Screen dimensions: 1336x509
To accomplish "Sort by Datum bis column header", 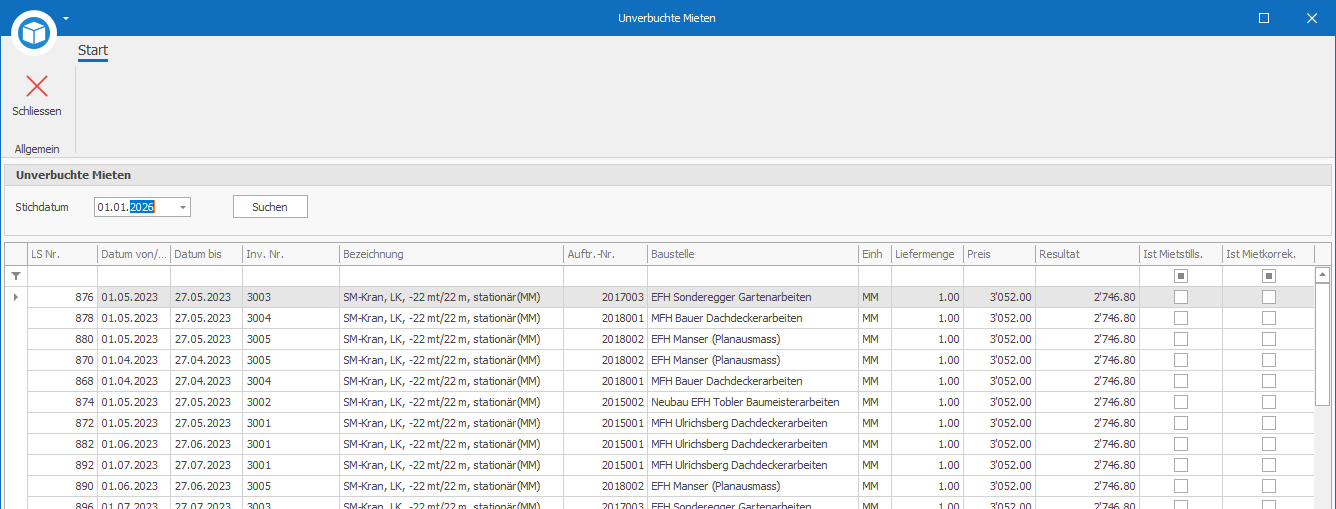I will 206,254.
